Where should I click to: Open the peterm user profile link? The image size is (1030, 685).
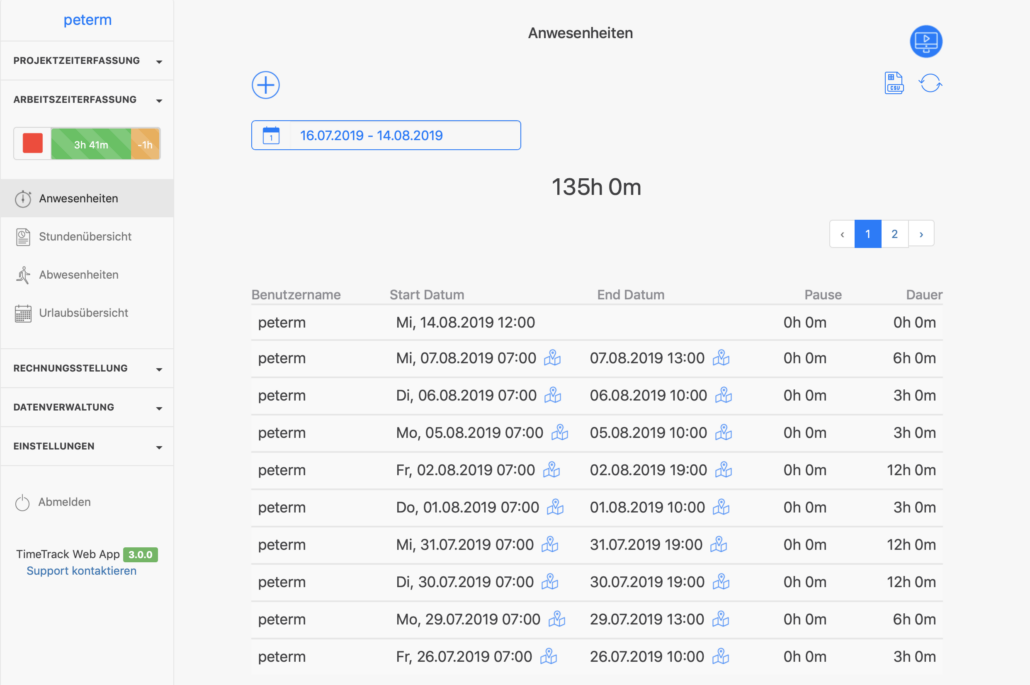[x=87, y=20]
